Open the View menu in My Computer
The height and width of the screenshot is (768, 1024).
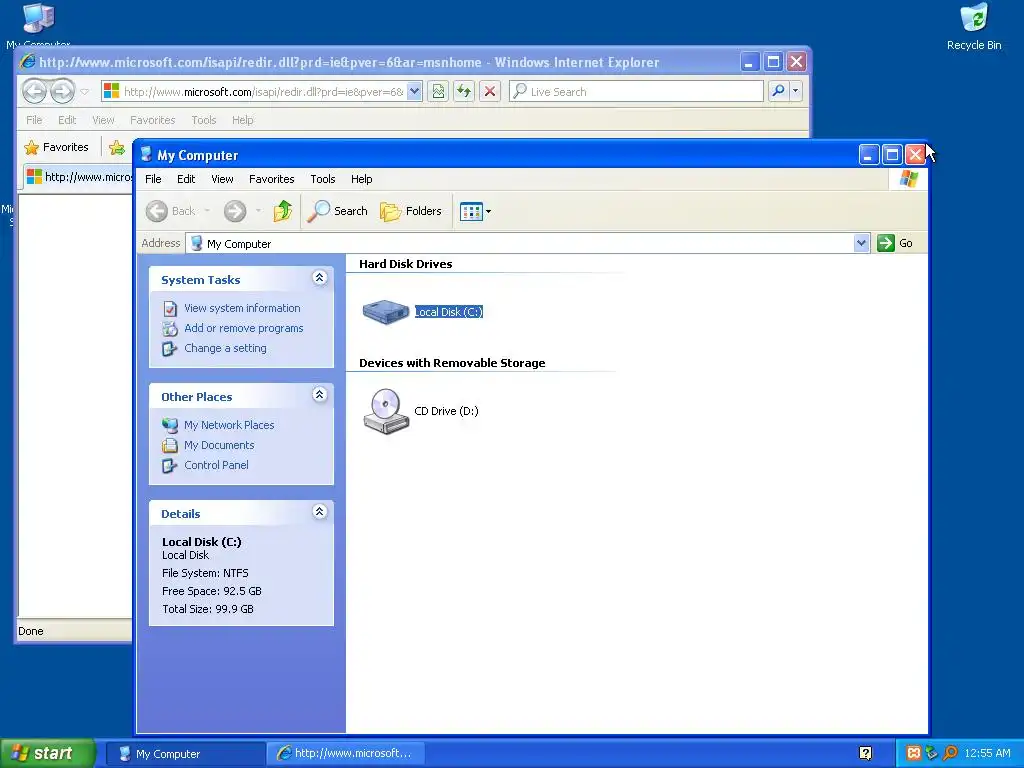(222, 179)
